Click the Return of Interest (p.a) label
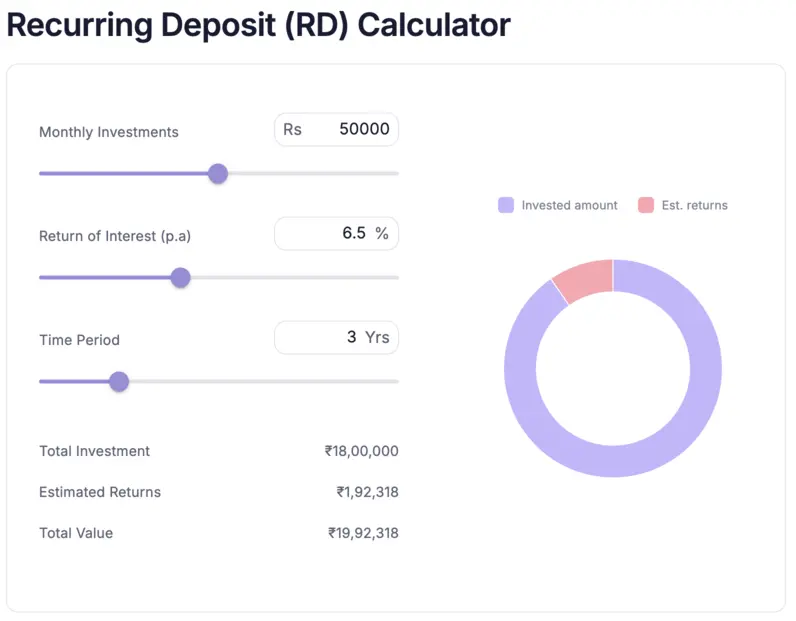 point(115,236)
